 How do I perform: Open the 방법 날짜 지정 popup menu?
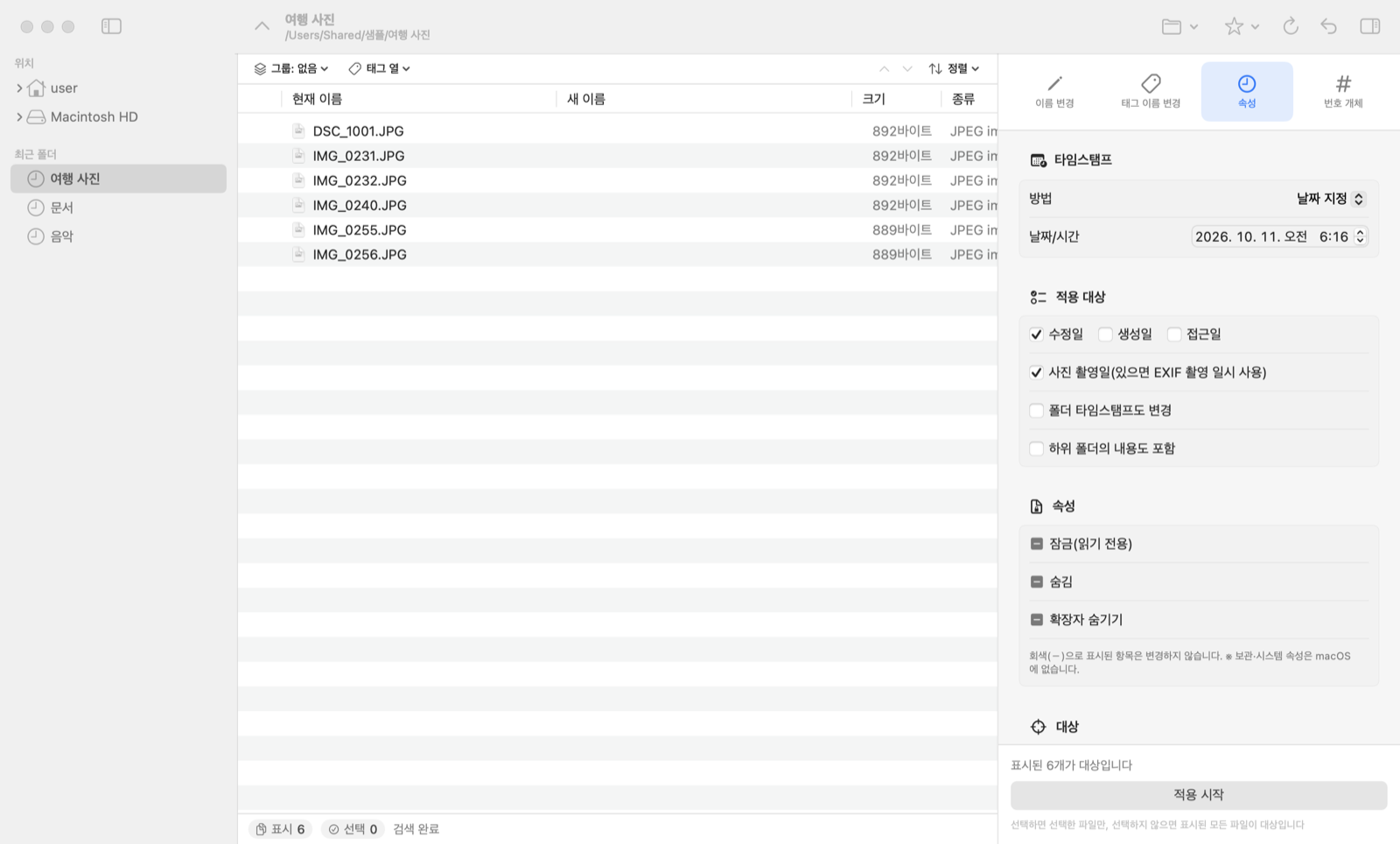1329,199
